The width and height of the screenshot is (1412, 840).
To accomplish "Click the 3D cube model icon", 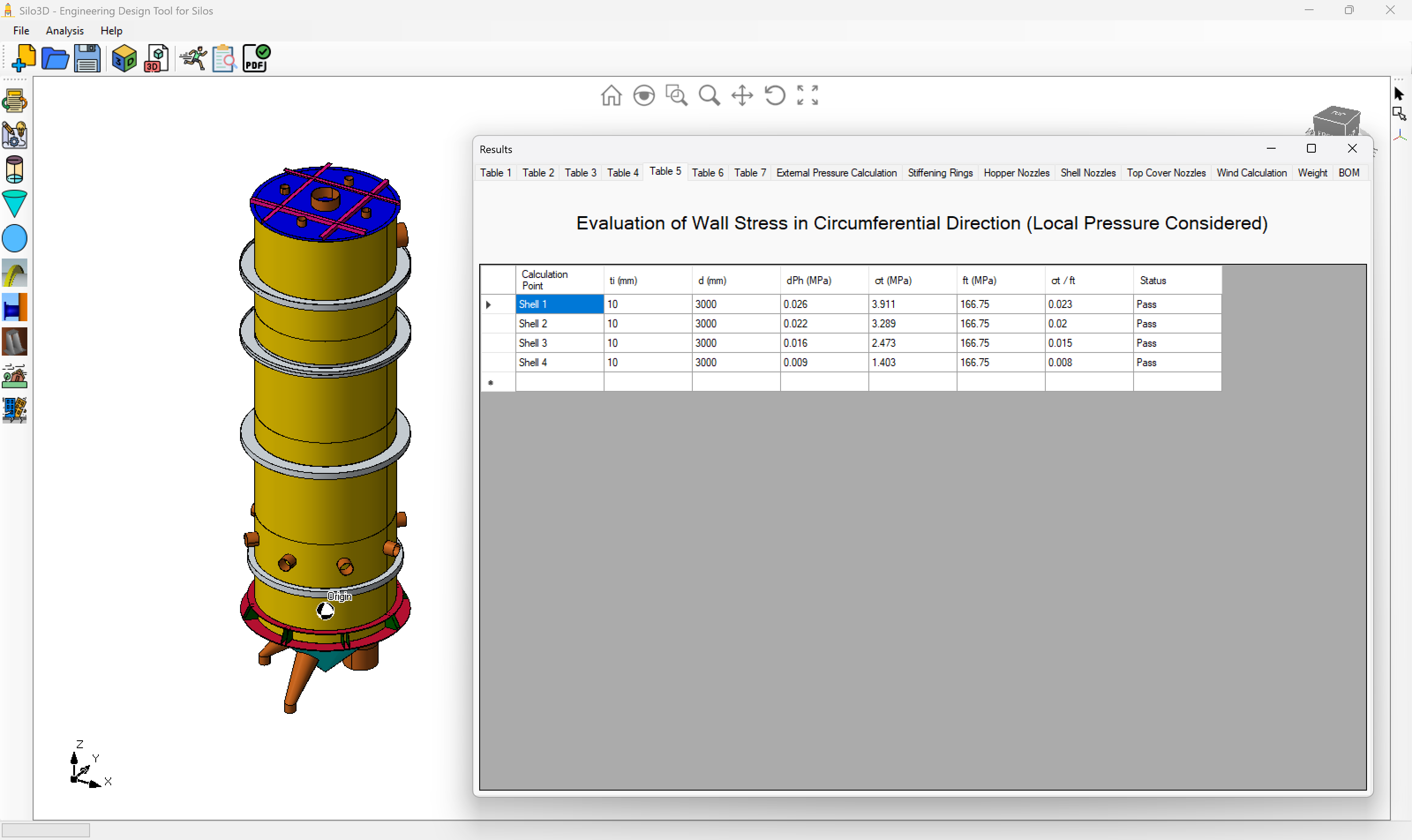I will coord(124,58).
